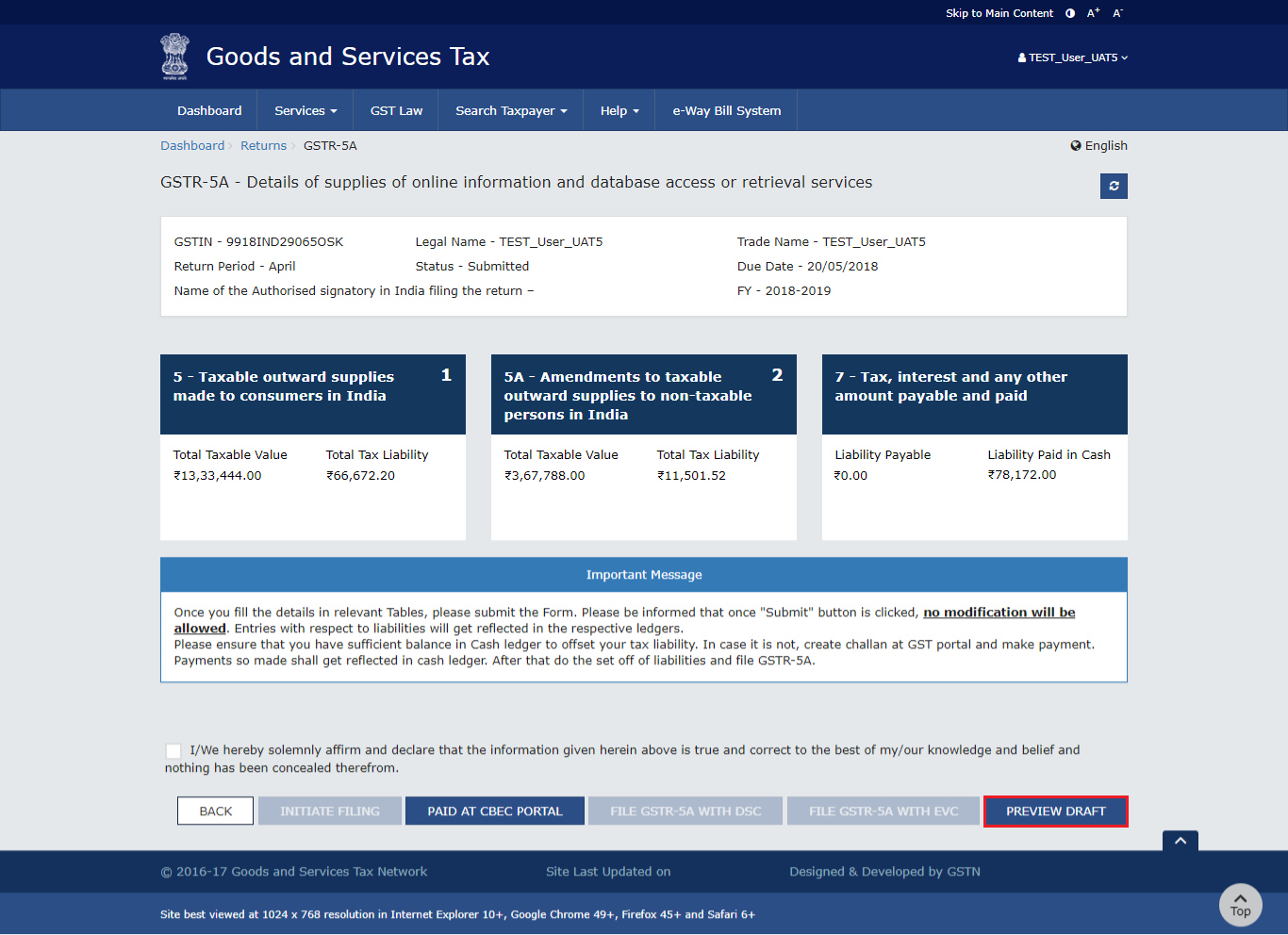Increase font size with A+ icon

coord(1093,13)
